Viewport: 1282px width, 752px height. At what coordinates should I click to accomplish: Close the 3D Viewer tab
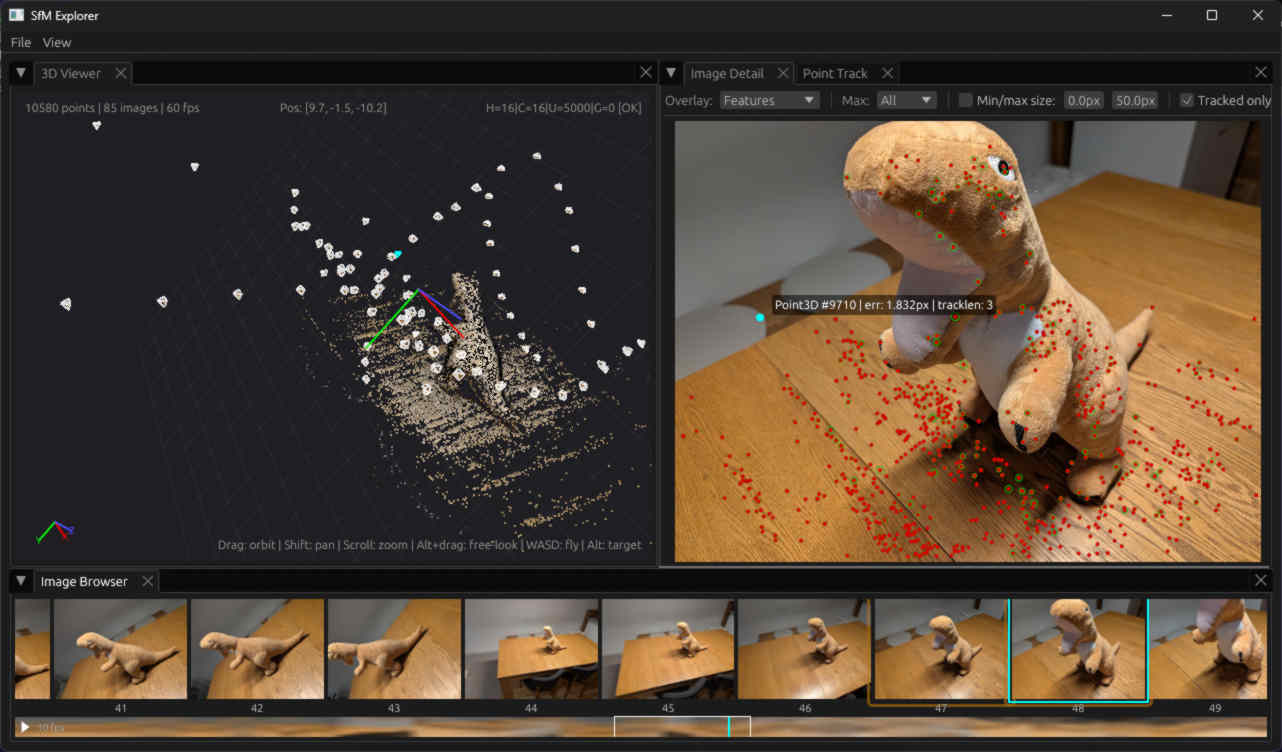pyautogui.click(x=120, y=73)
